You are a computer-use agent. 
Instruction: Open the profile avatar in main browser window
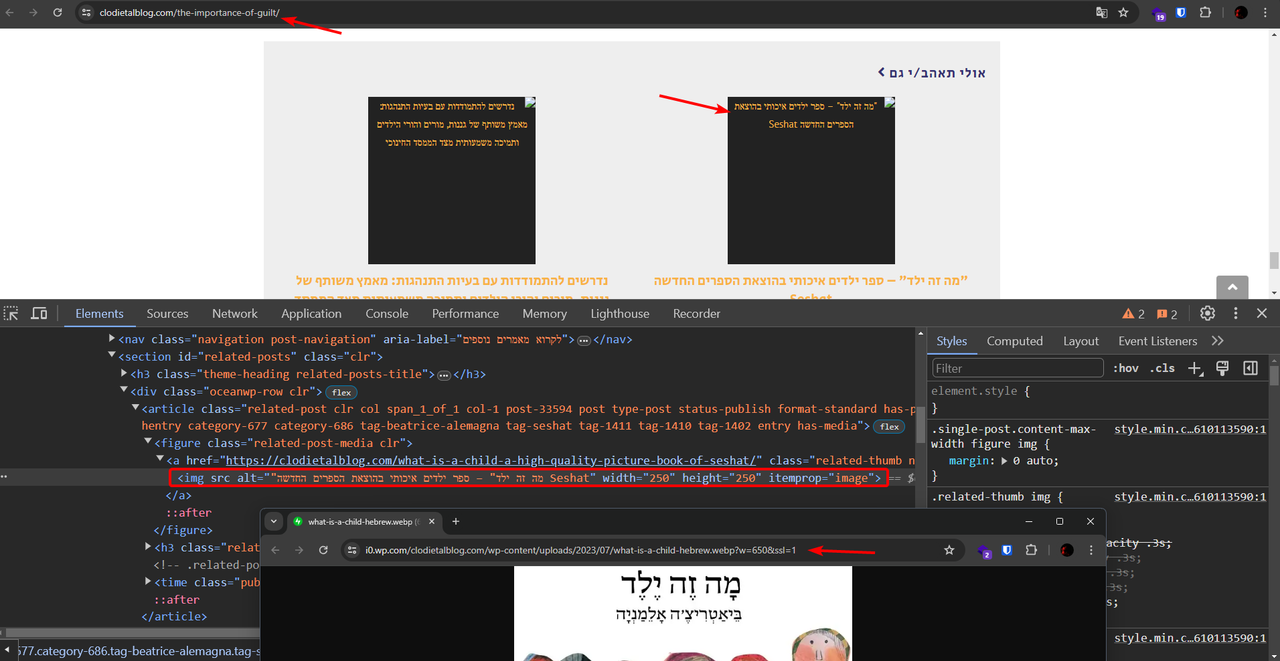pyautogui.click(x=1241, y=13)
